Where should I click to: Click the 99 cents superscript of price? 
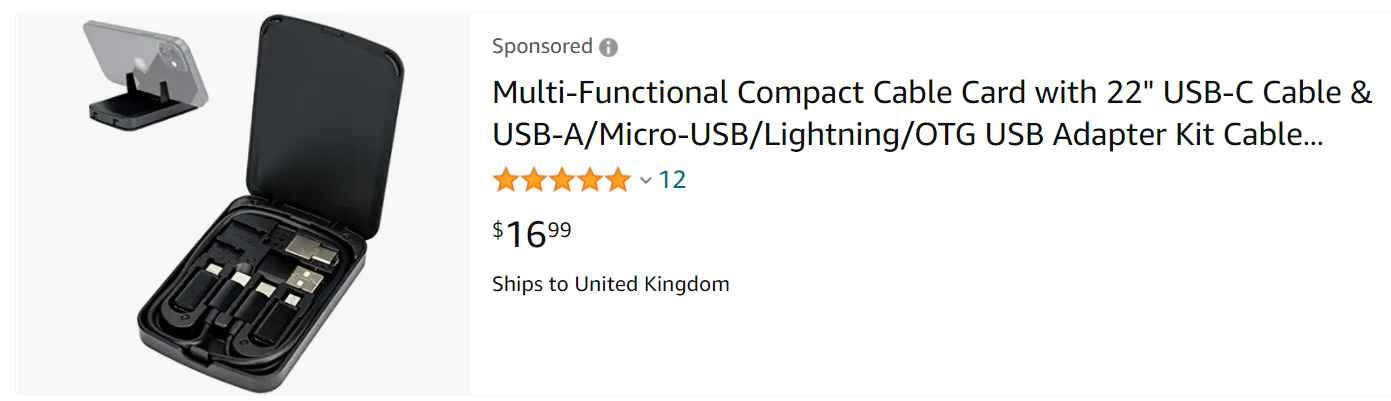pos(560,229)
